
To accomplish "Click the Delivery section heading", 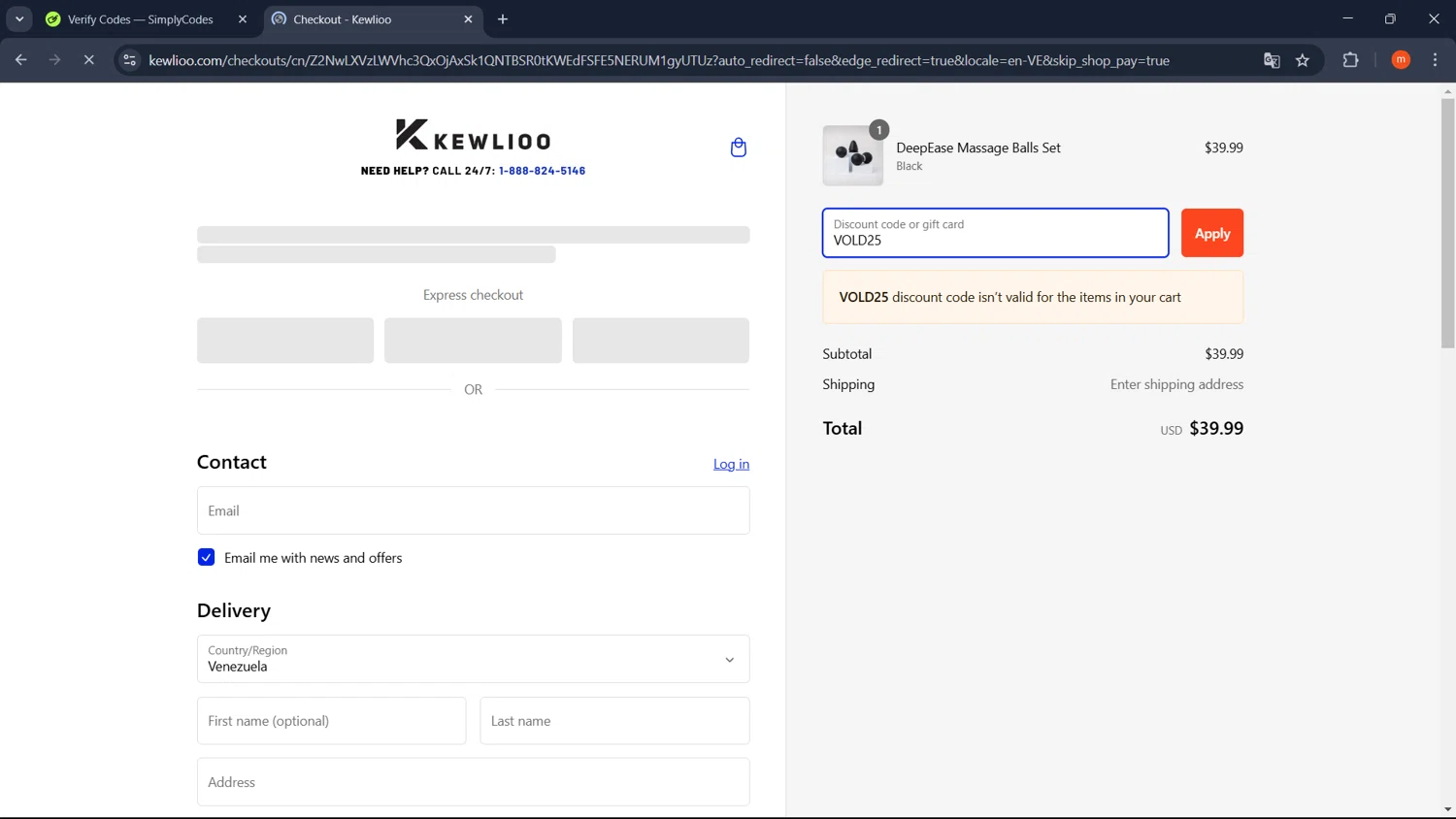I will click(234, 610).
